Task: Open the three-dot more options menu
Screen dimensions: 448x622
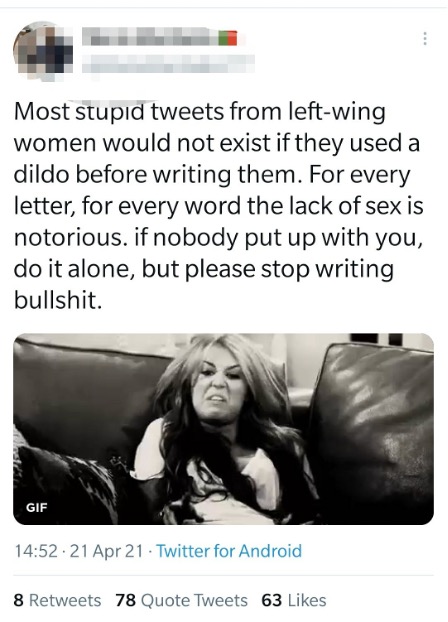Action: coord(425,38)
